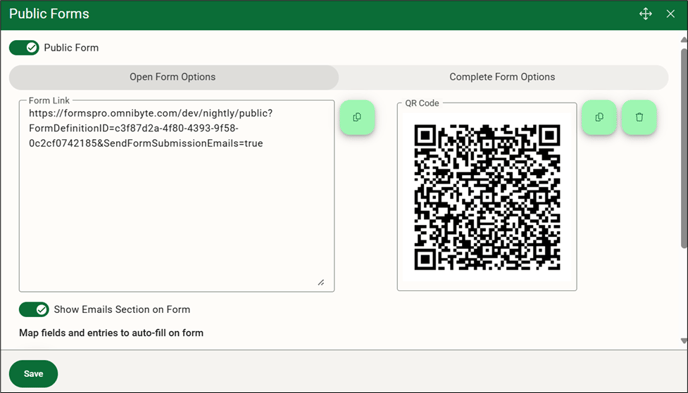Screen dimensions: 688x393
Task: Click the Public Forms title bar text
Action: pyautogui.click(x=49, y=14)
